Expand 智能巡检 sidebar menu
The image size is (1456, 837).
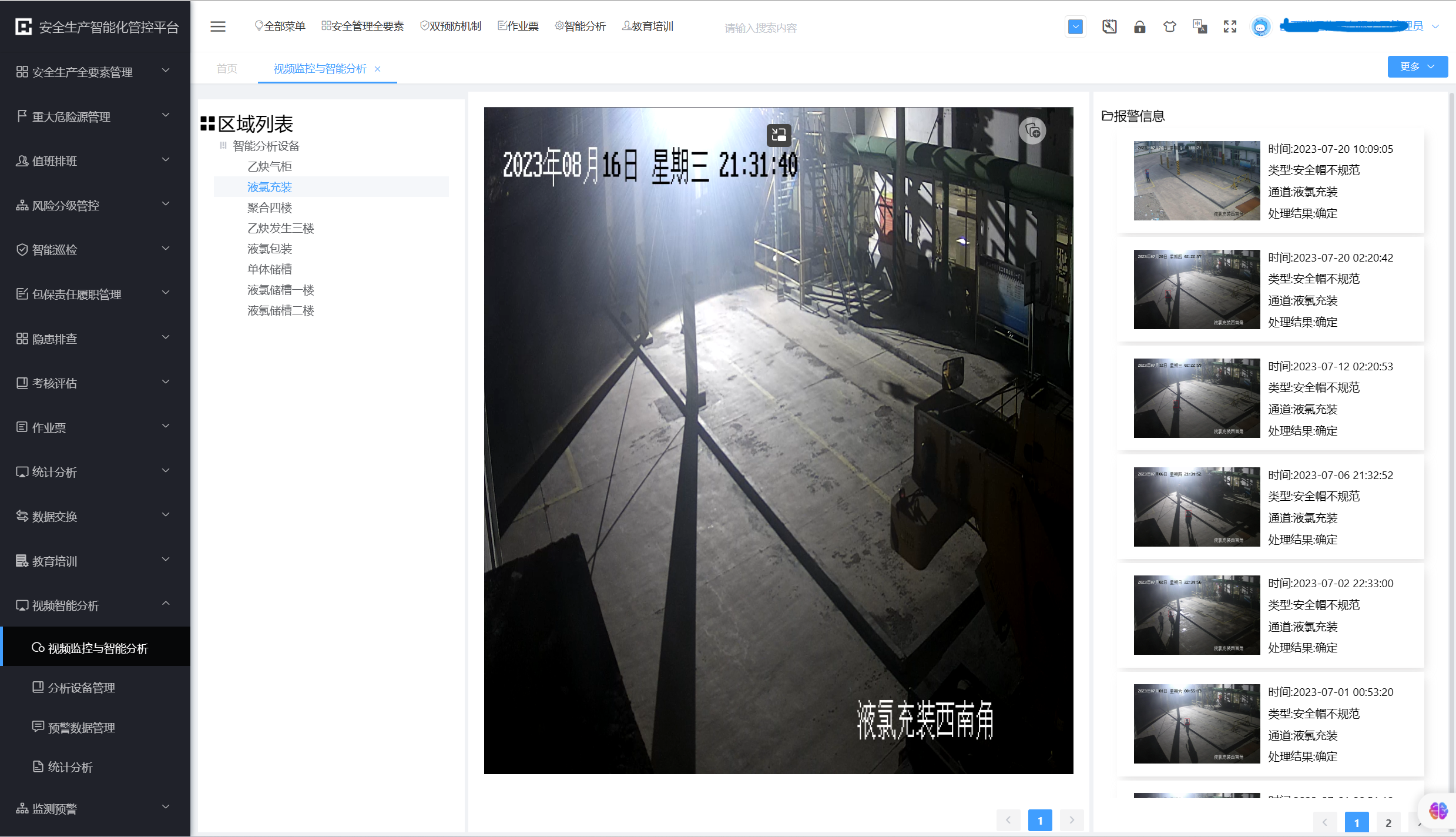pyautogui.click(x=95, y=249)
